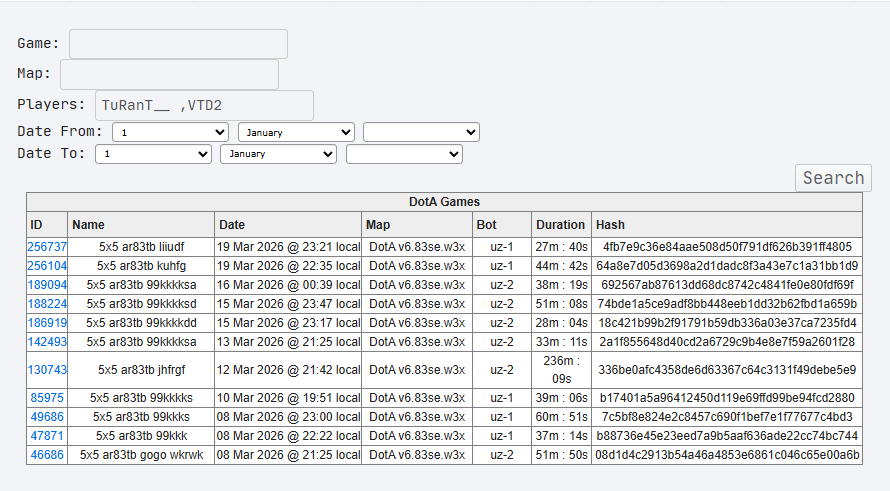Click the Map input field
The image size is (890, 491).
pos(169,74)
